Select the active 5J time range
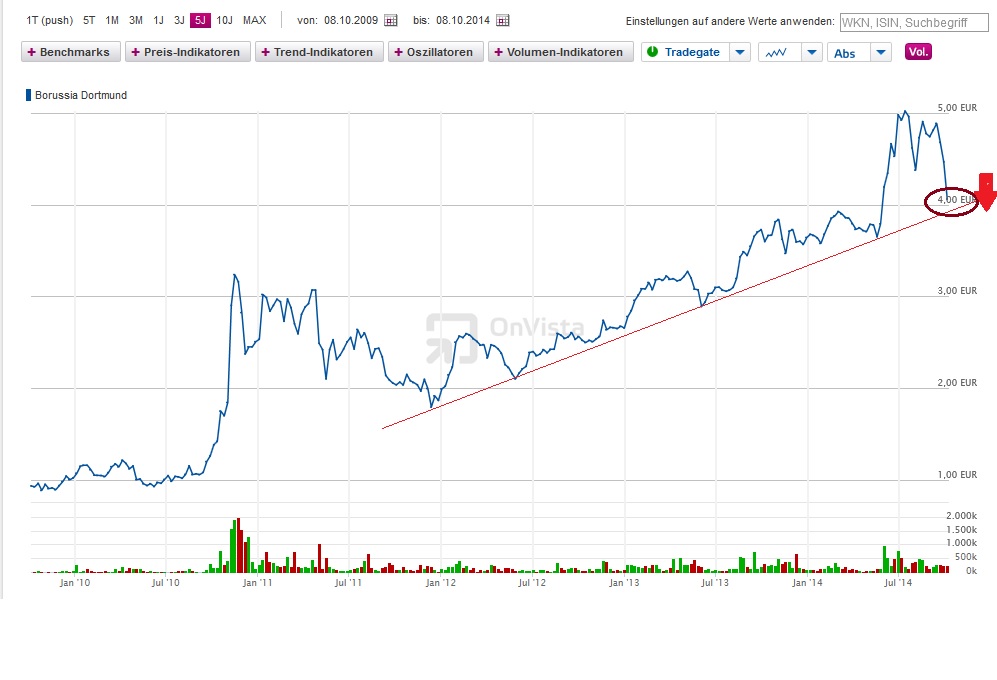997x680 pixels. point(200,20)
